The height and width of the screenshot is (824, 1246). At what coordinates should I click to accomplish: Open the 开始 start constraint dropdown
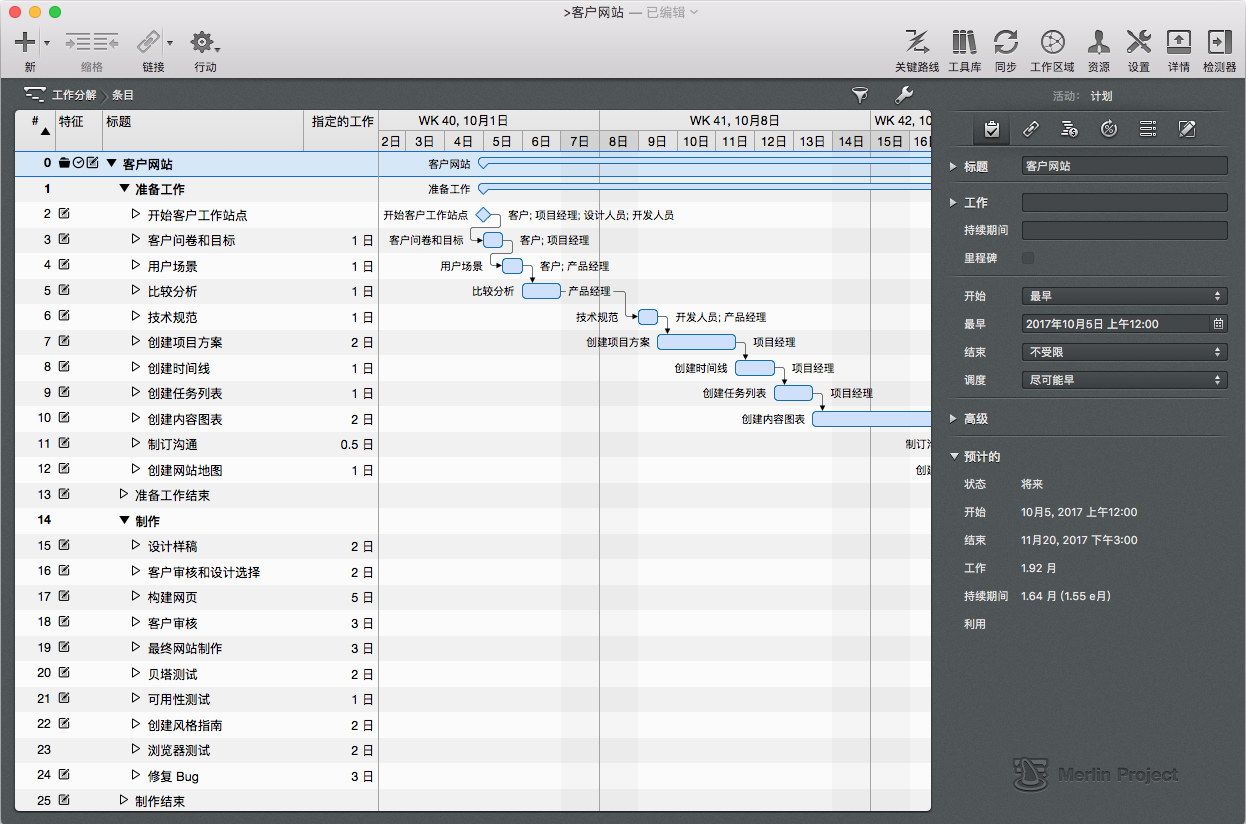point(1124,296)
